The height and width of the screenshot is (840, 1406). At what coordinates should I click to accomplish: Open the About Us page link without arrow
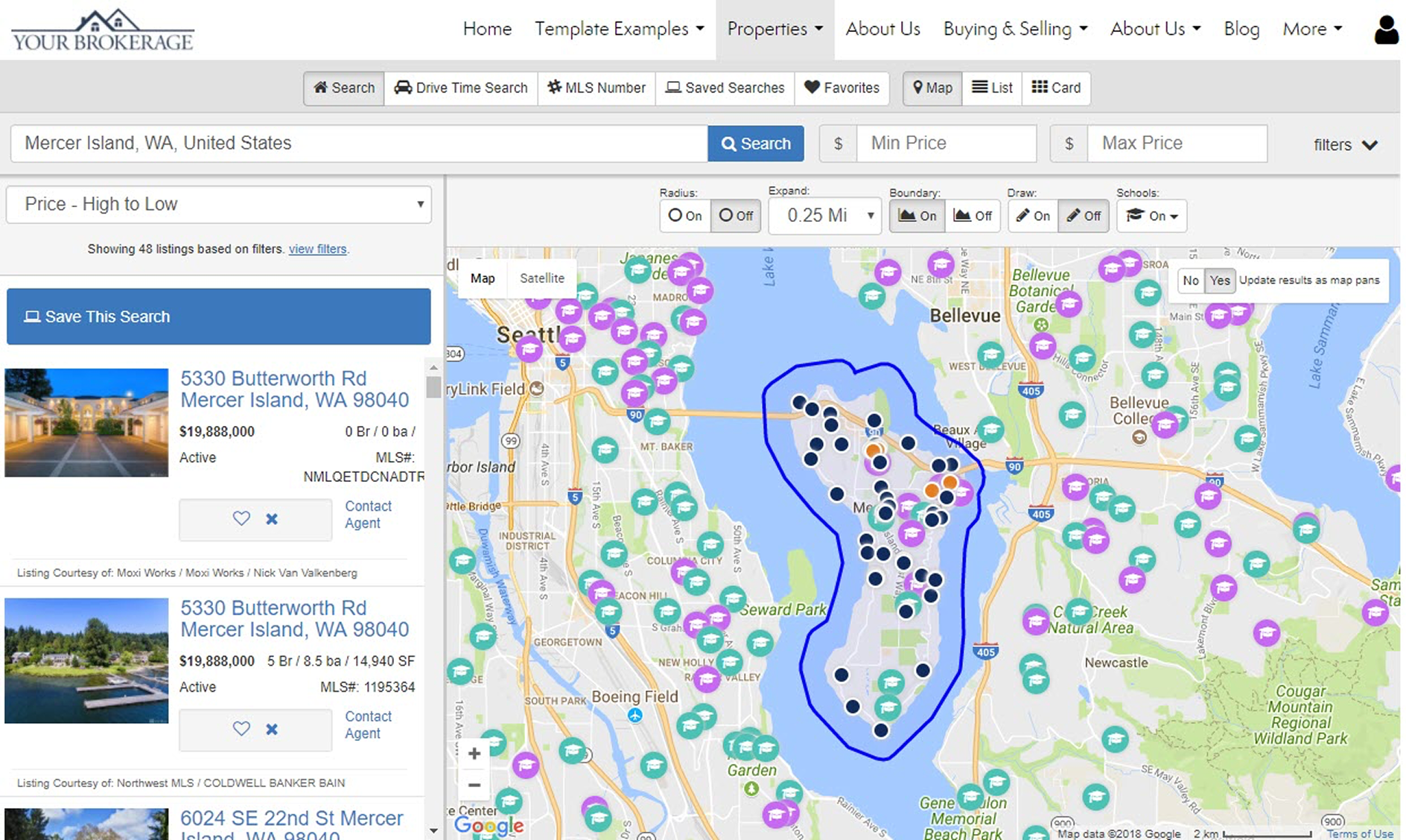point(882,29)
